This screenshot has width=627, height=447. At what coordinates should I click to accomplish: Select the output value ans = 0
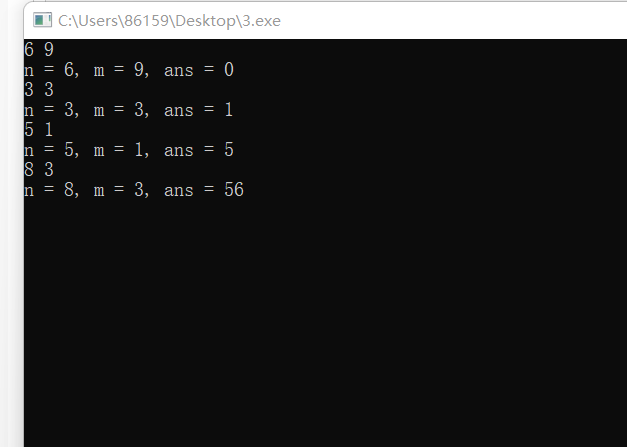pyautogui.click(x=199, y=70)
